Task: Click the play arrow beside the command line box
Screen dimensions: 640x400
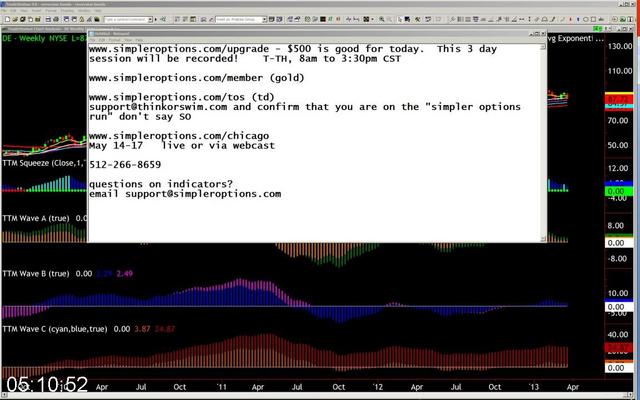Action: [156, 19]
